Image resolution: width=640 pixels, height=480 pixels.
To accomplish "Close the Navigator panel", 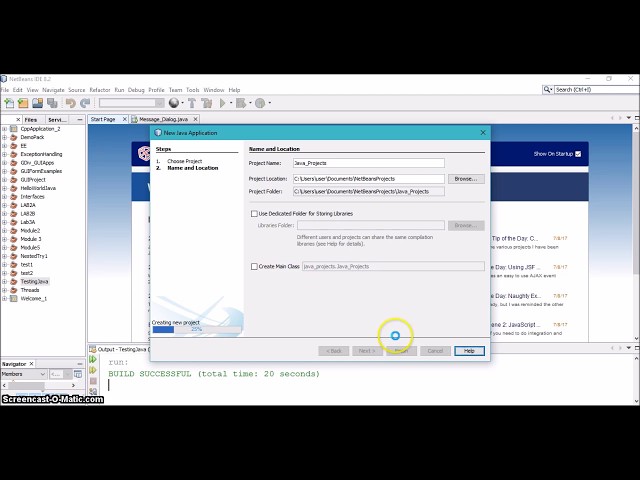I will [31, 363].
